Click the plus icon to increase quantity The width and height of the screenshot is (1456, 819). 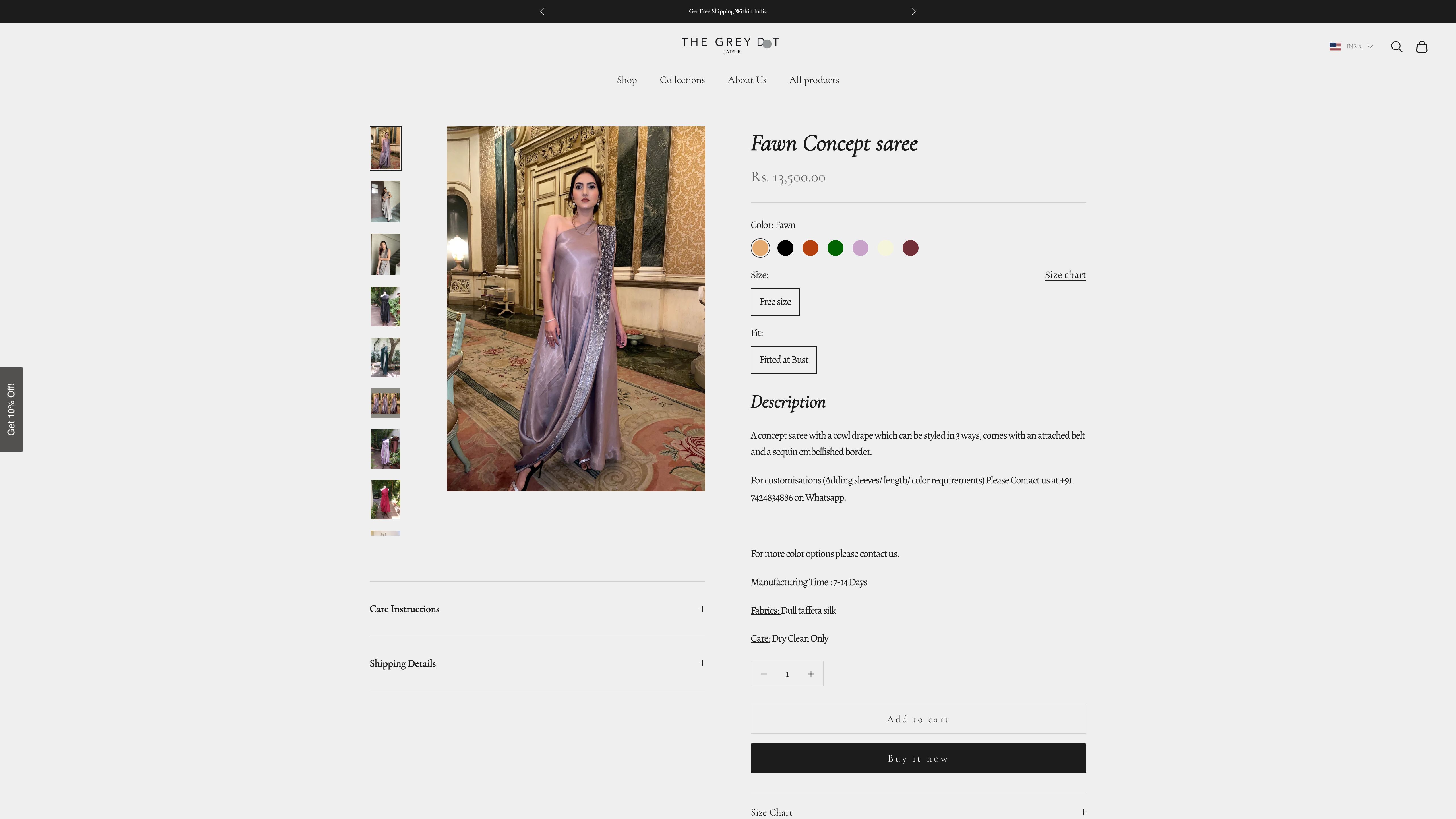[x=810, y=673]
